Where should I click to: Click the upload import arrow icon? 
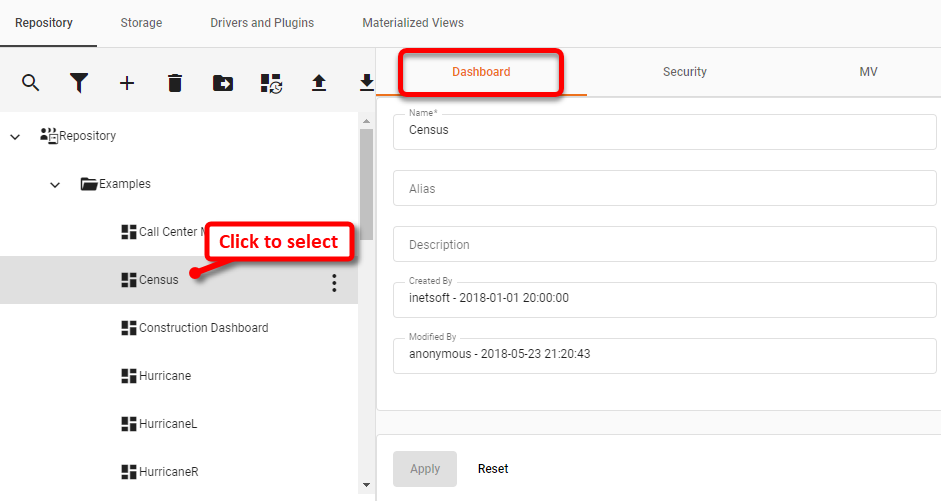coord(319,83)
